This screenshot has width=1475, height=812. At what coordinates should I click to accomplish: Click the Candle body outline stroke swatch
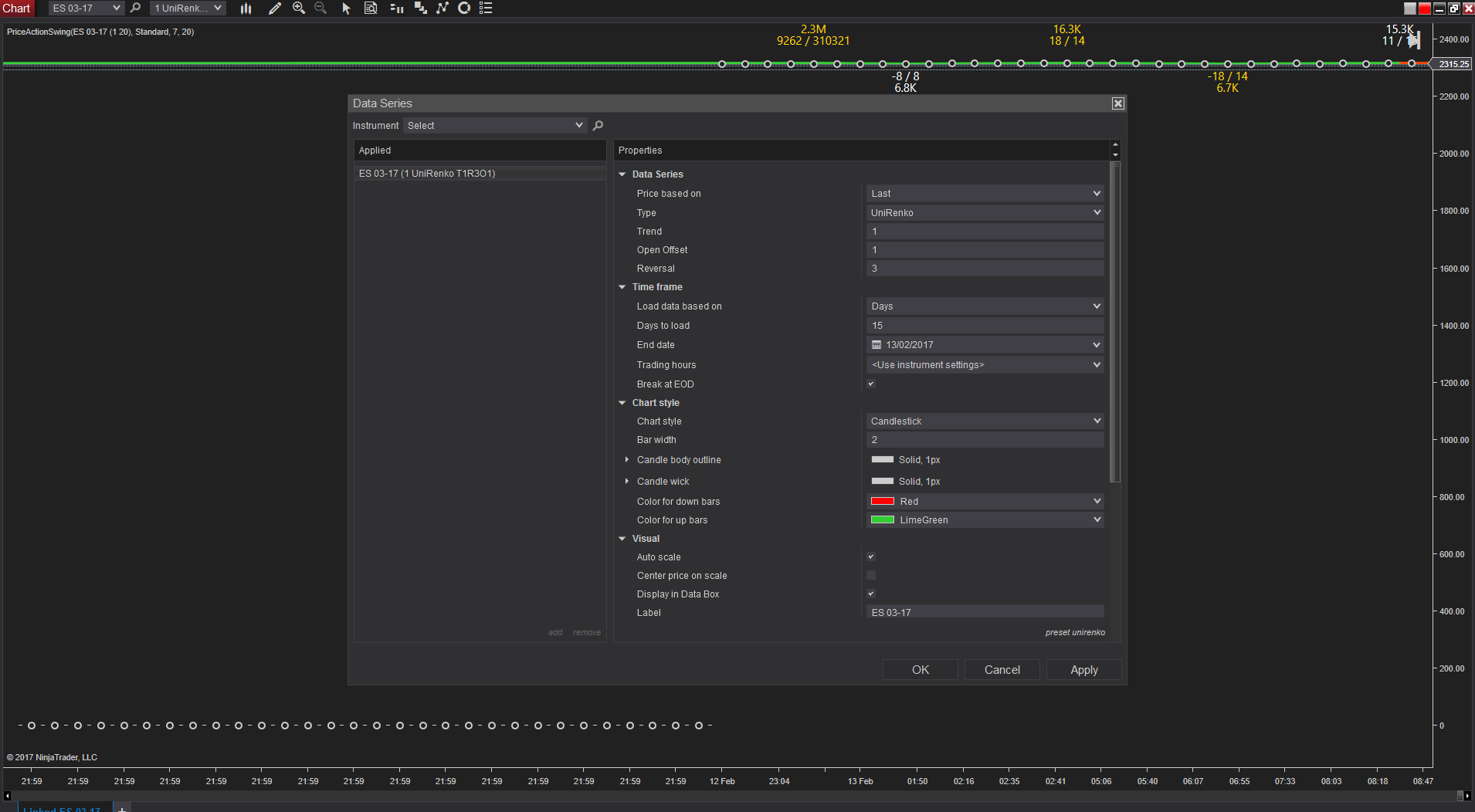[x=882, y=459]
